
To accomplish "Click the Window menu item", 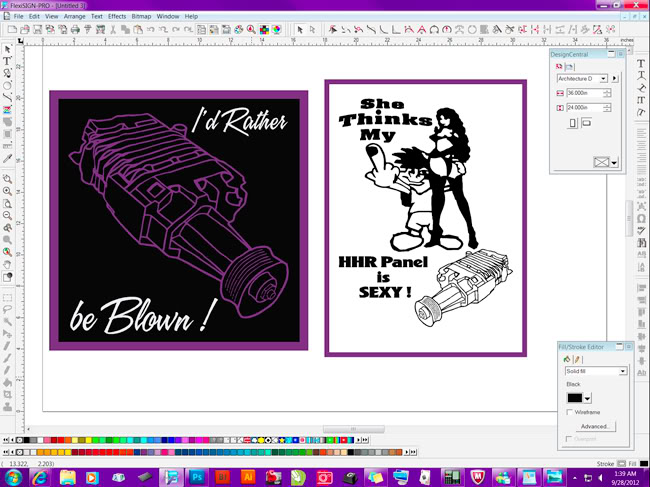I will coord(168,17).
